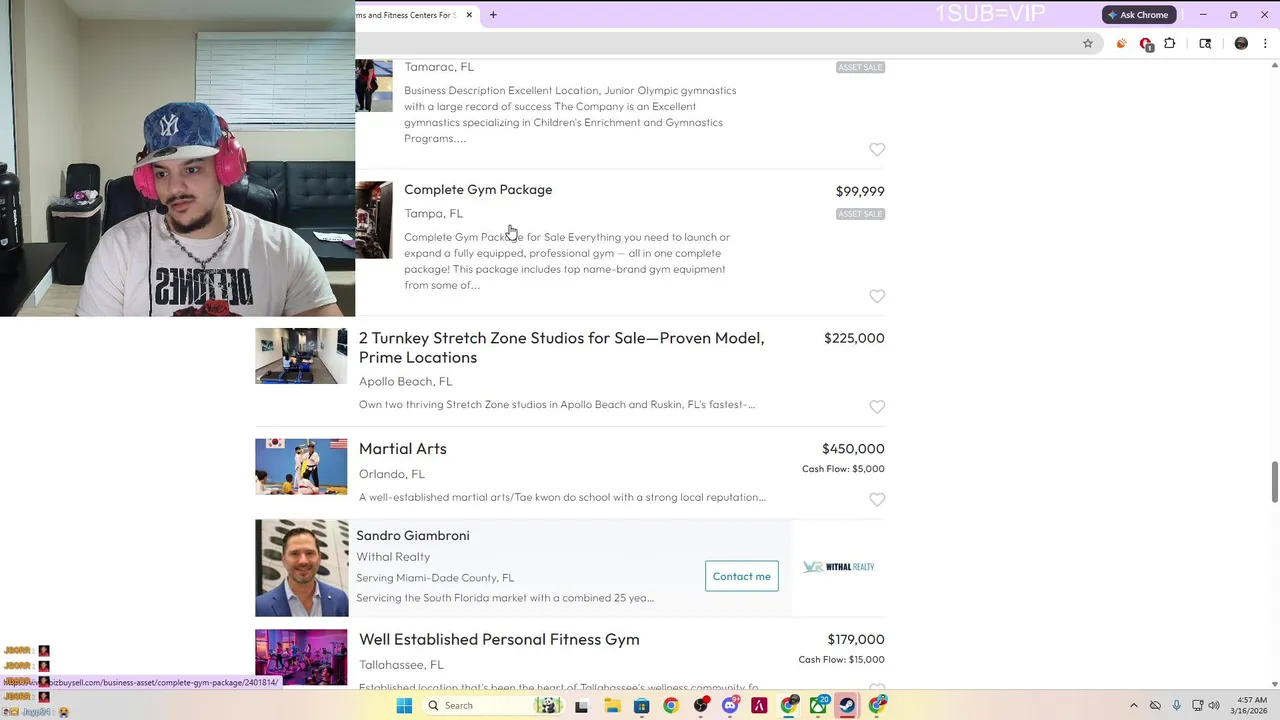The image size is (1280, 720).
Task: Open the Personal Fitness Gym thumbnail
Action: 301,657
